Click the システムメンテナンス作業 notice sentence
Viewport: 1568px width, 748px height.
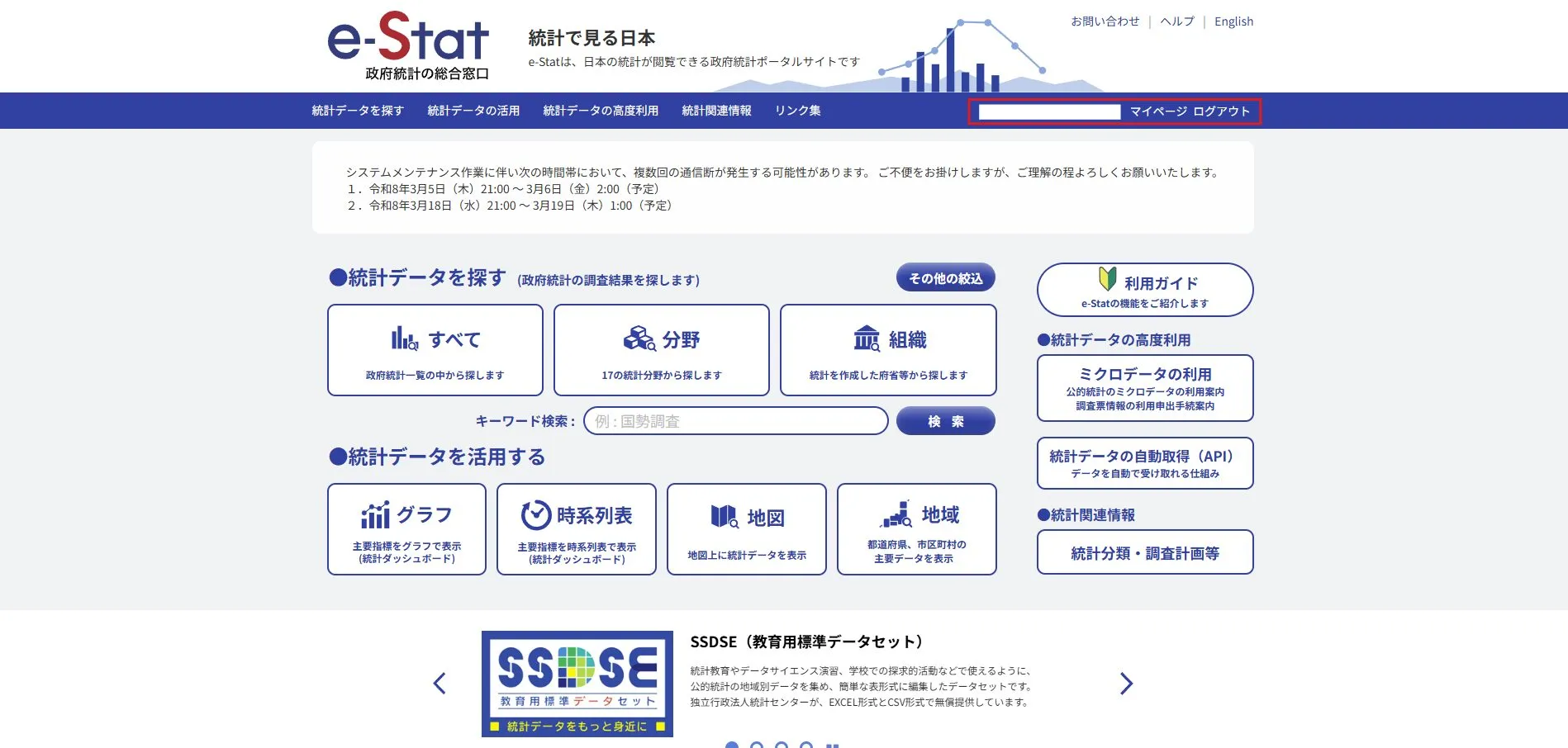click(783, 173)
